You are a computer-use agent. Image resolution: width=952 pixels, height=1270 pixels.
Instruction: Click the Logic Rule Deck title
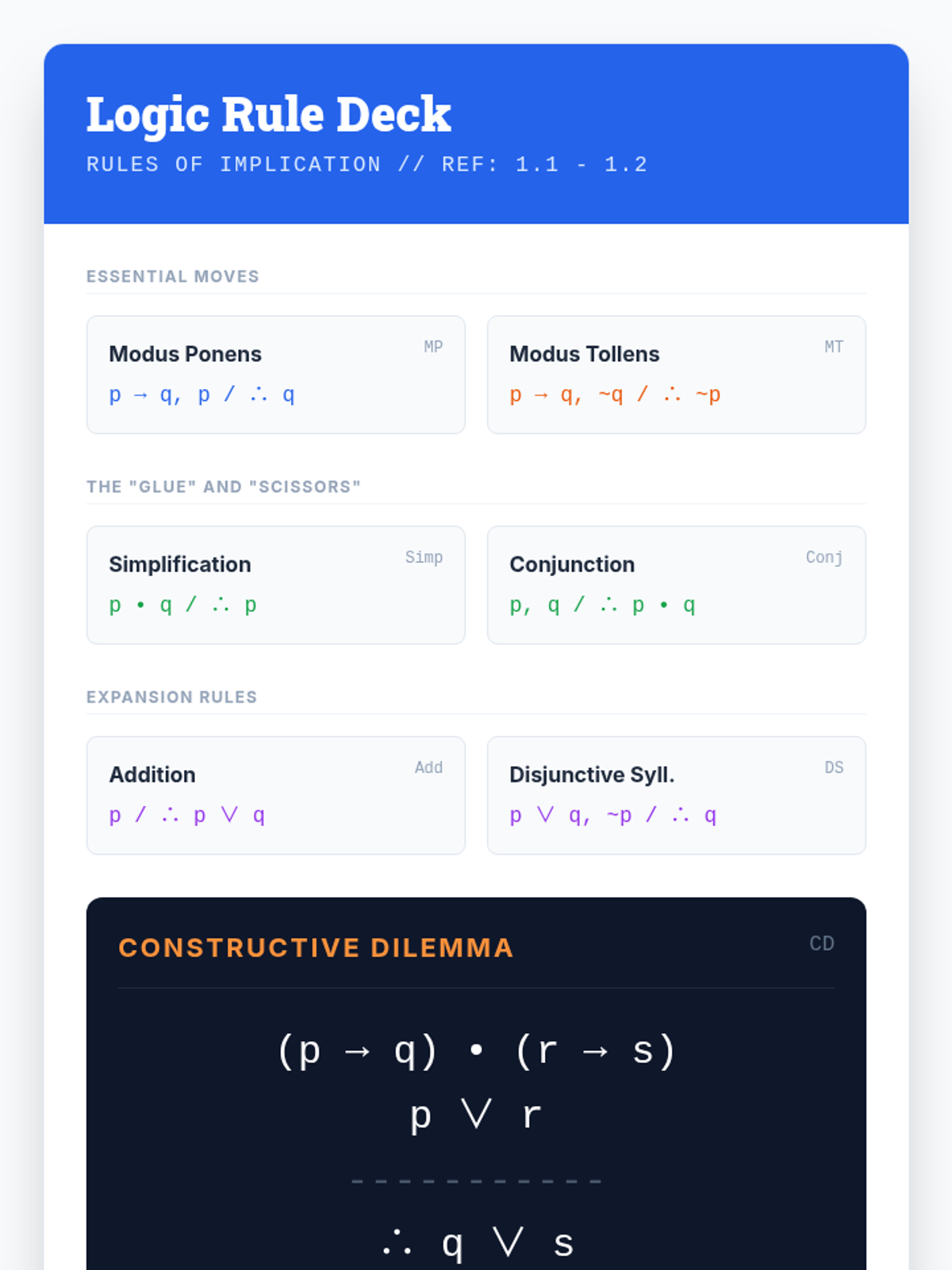tap(268, 114)
